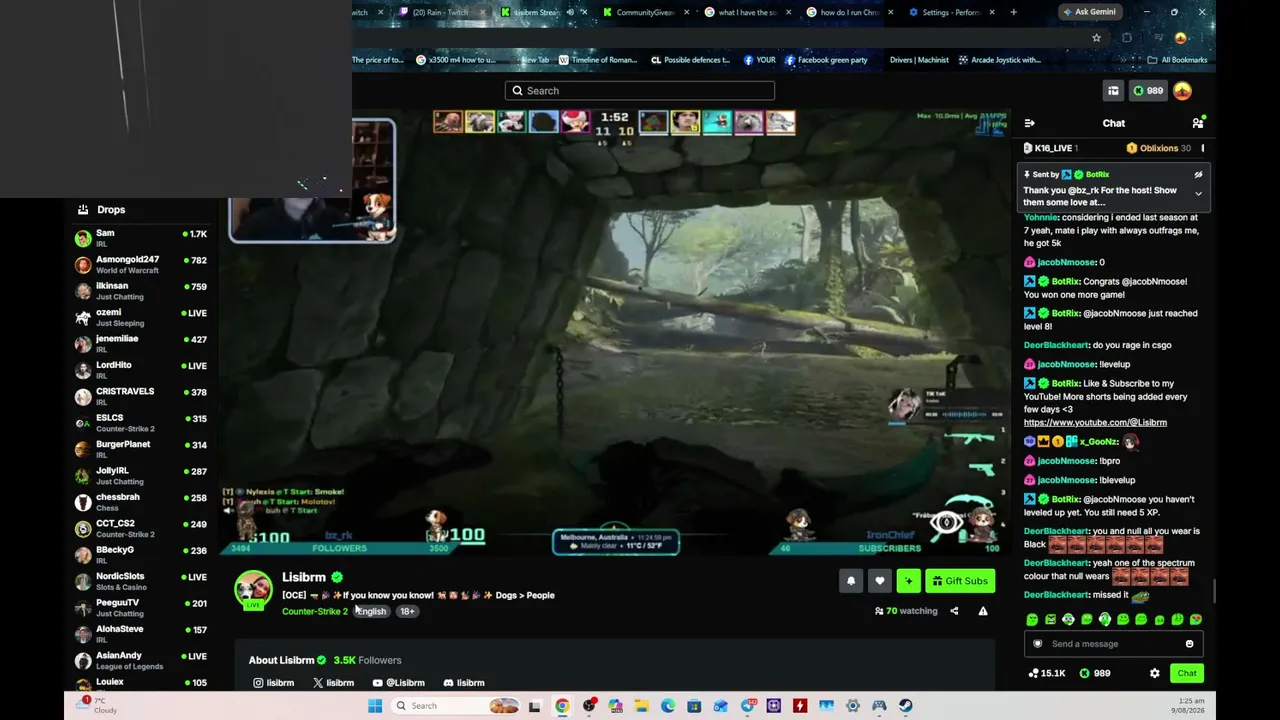Report the stream with the warning icon
Viewport: 1280px width, 720px height.
click(983, 611)
